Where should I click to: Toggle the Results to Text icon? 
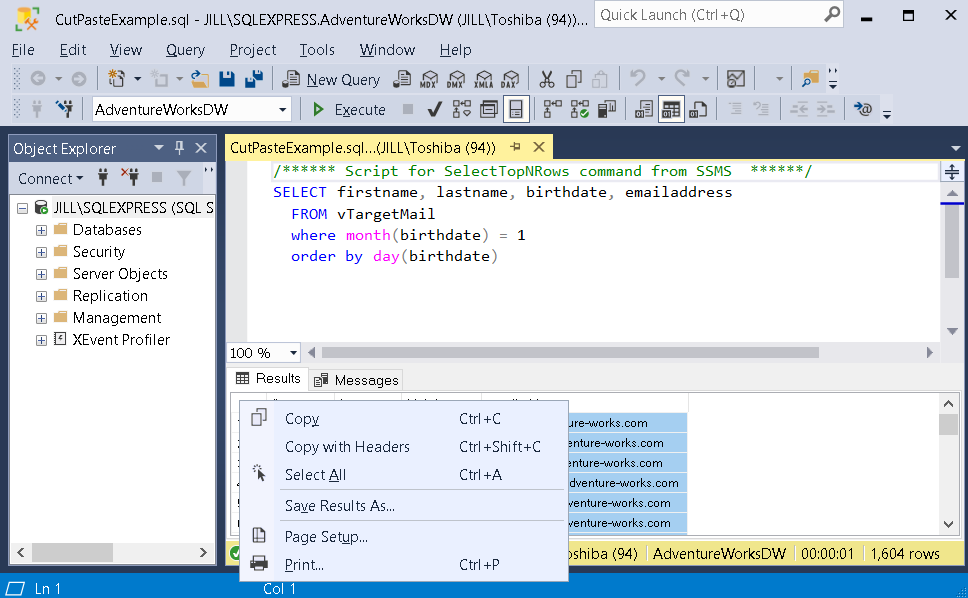click(643, 110)
